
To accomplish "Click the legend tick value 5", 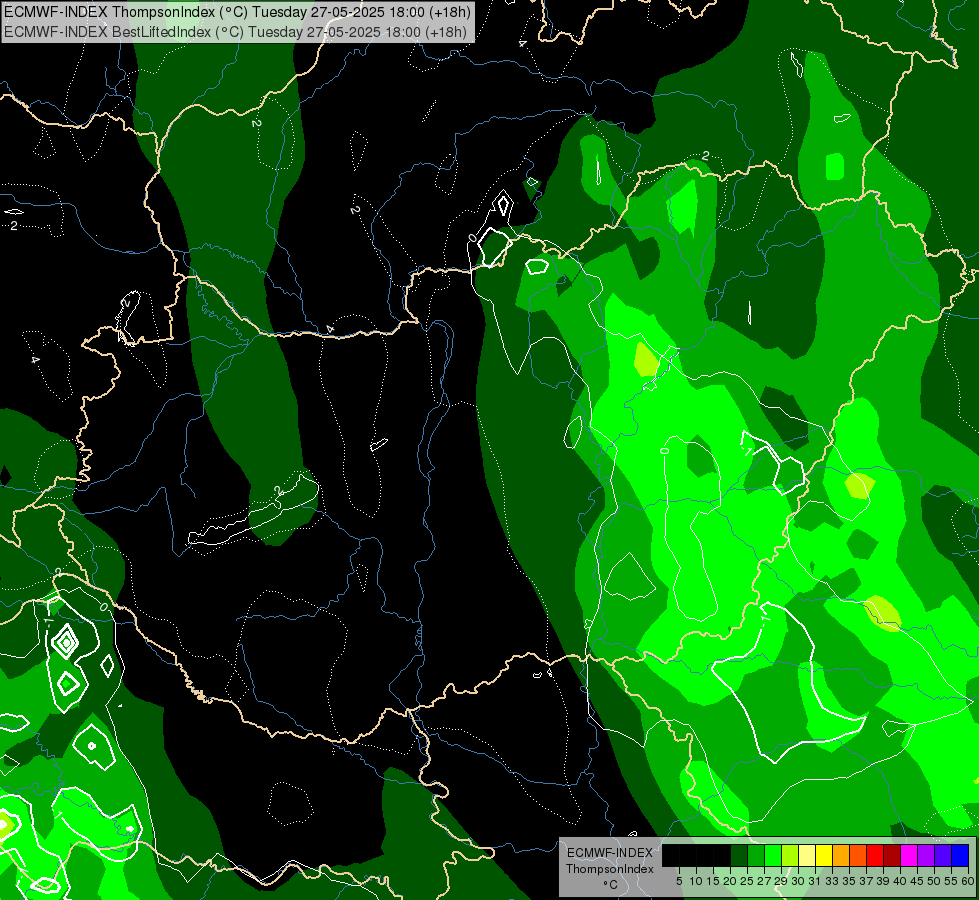I will (x=679, y=881).
